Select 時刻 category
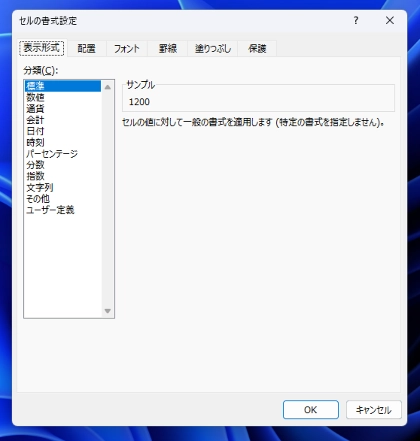 point(63,143)
